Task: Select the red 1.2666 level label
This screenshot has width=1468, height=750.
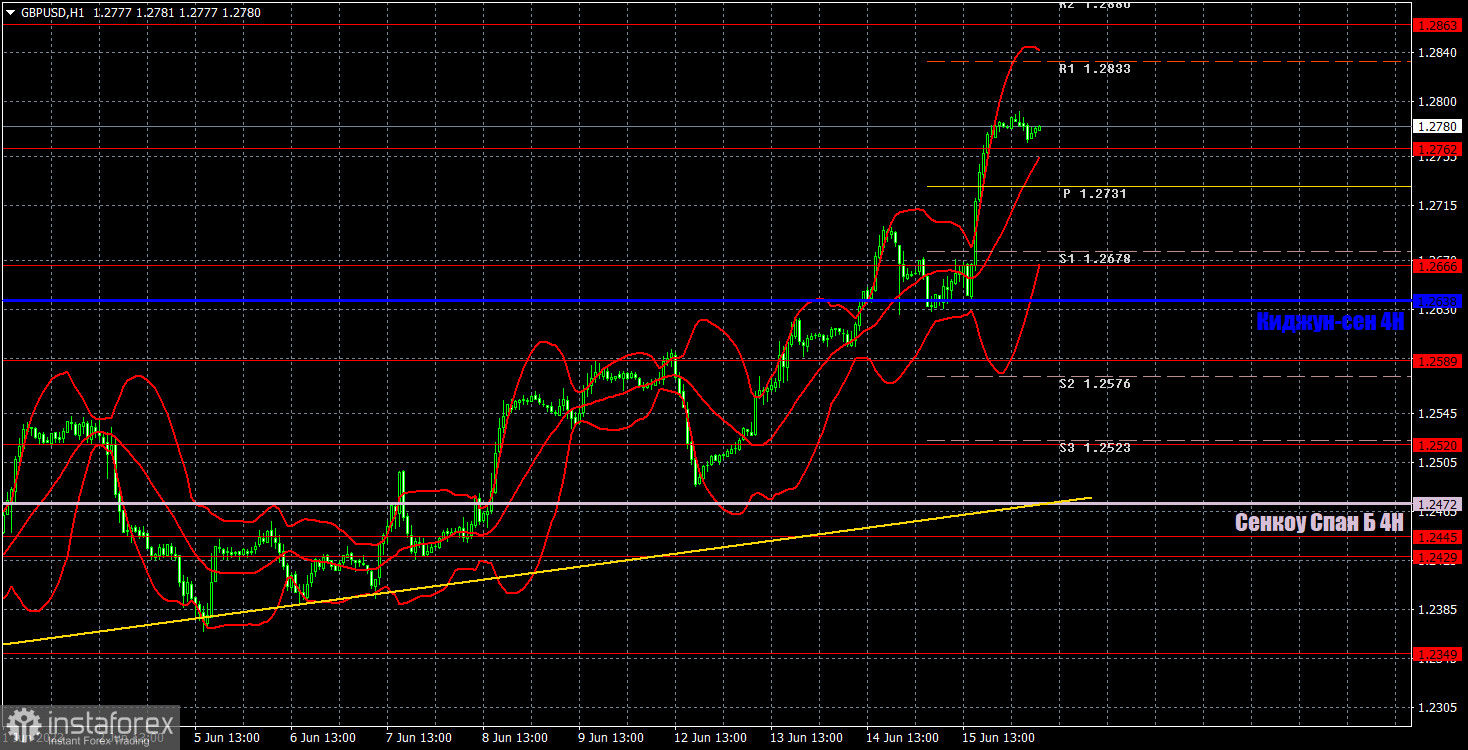Action: [1437, 267]
